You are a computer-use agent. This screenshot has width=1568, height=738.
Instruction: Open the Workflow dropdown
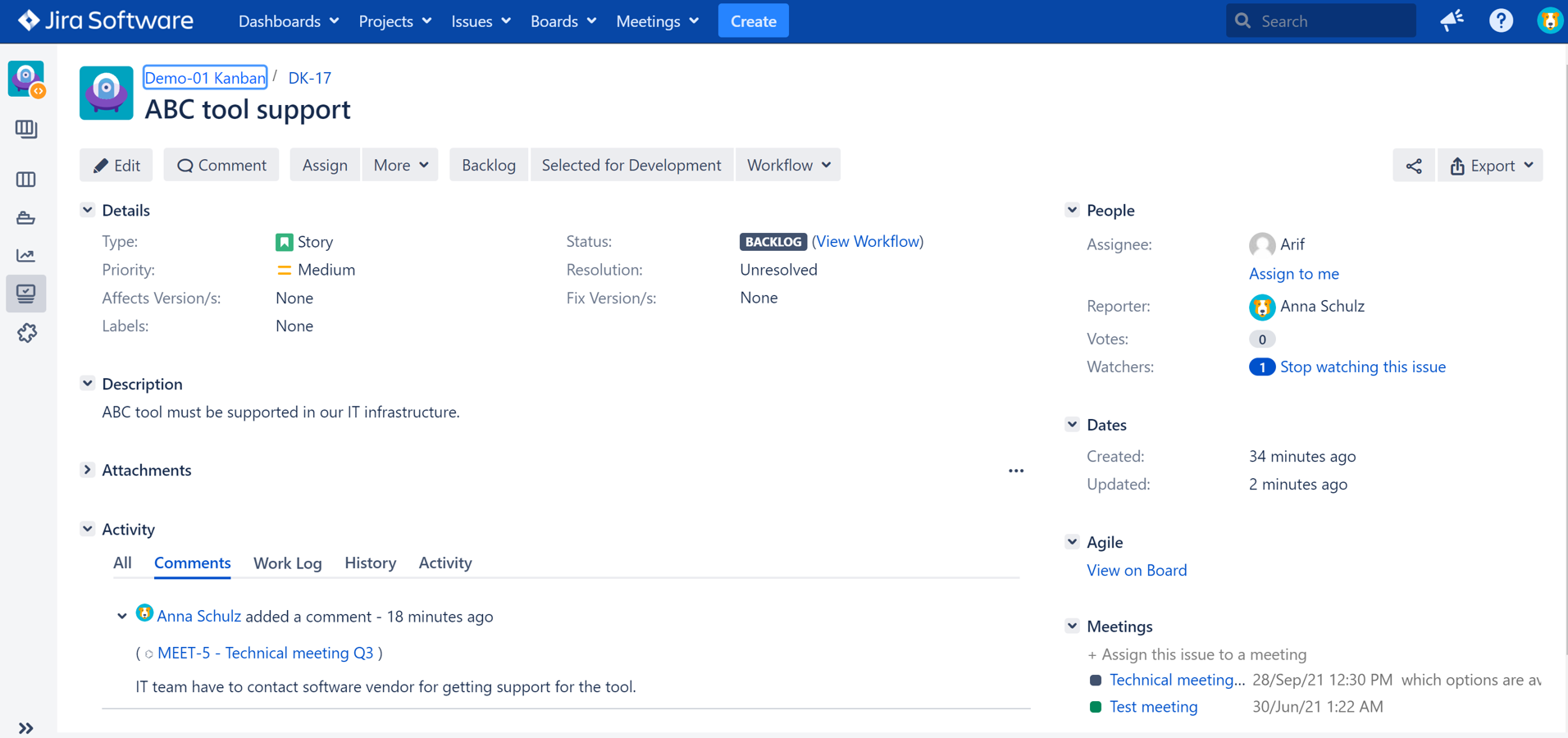click(x=788, y=165)
